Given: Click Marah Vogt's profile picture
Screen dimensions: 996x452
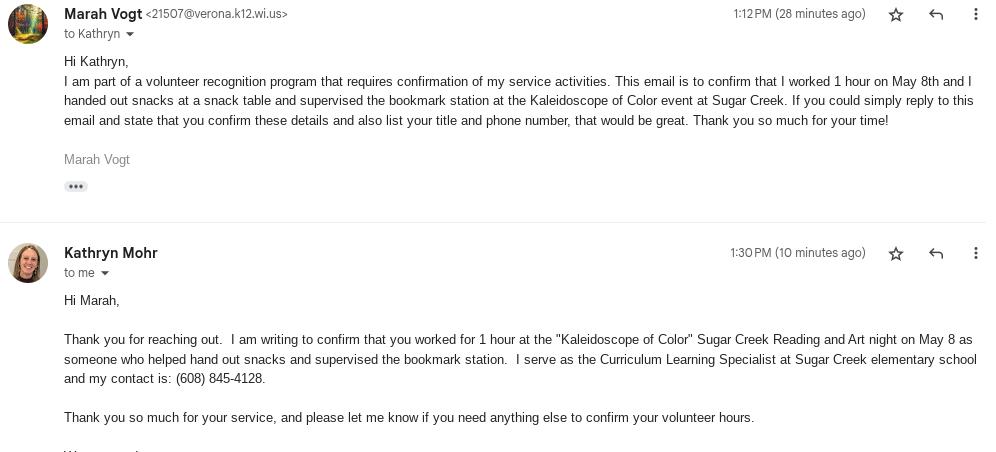Looking at the screenshot, I should pos(28,24).
